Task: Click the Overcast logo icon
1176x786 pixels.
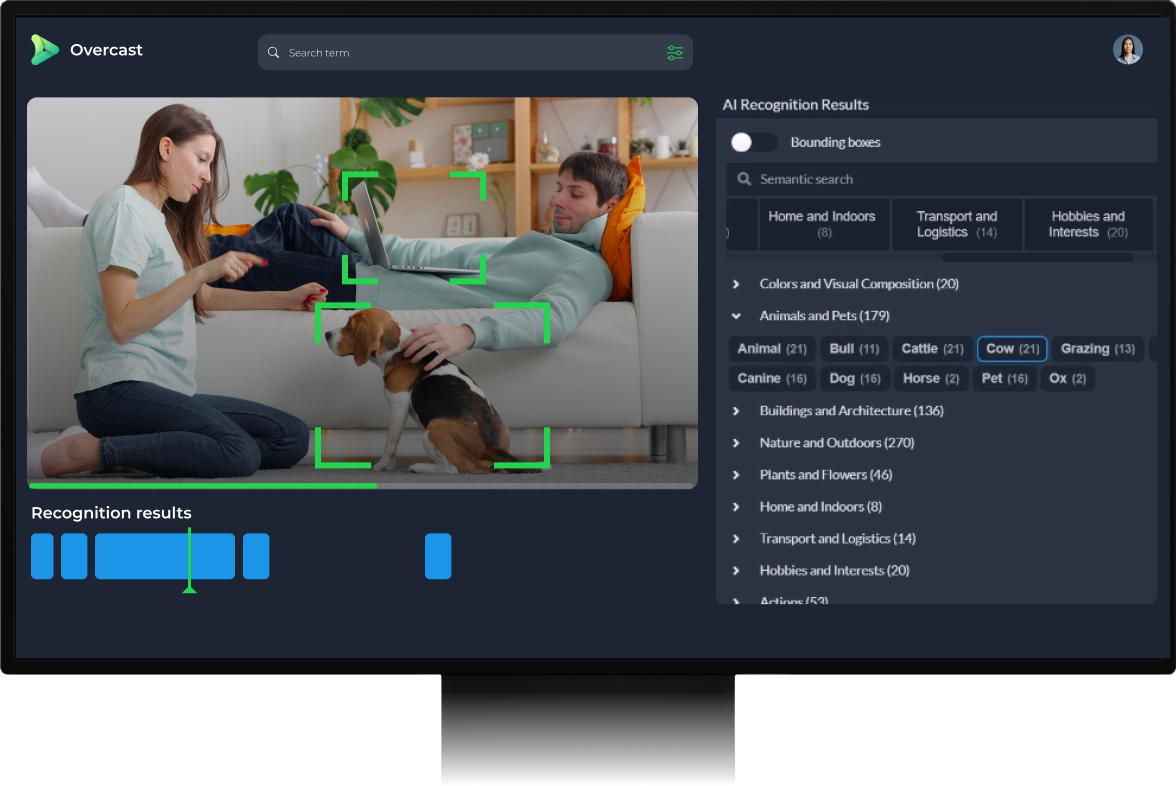Action: click(x=44, y=49)
